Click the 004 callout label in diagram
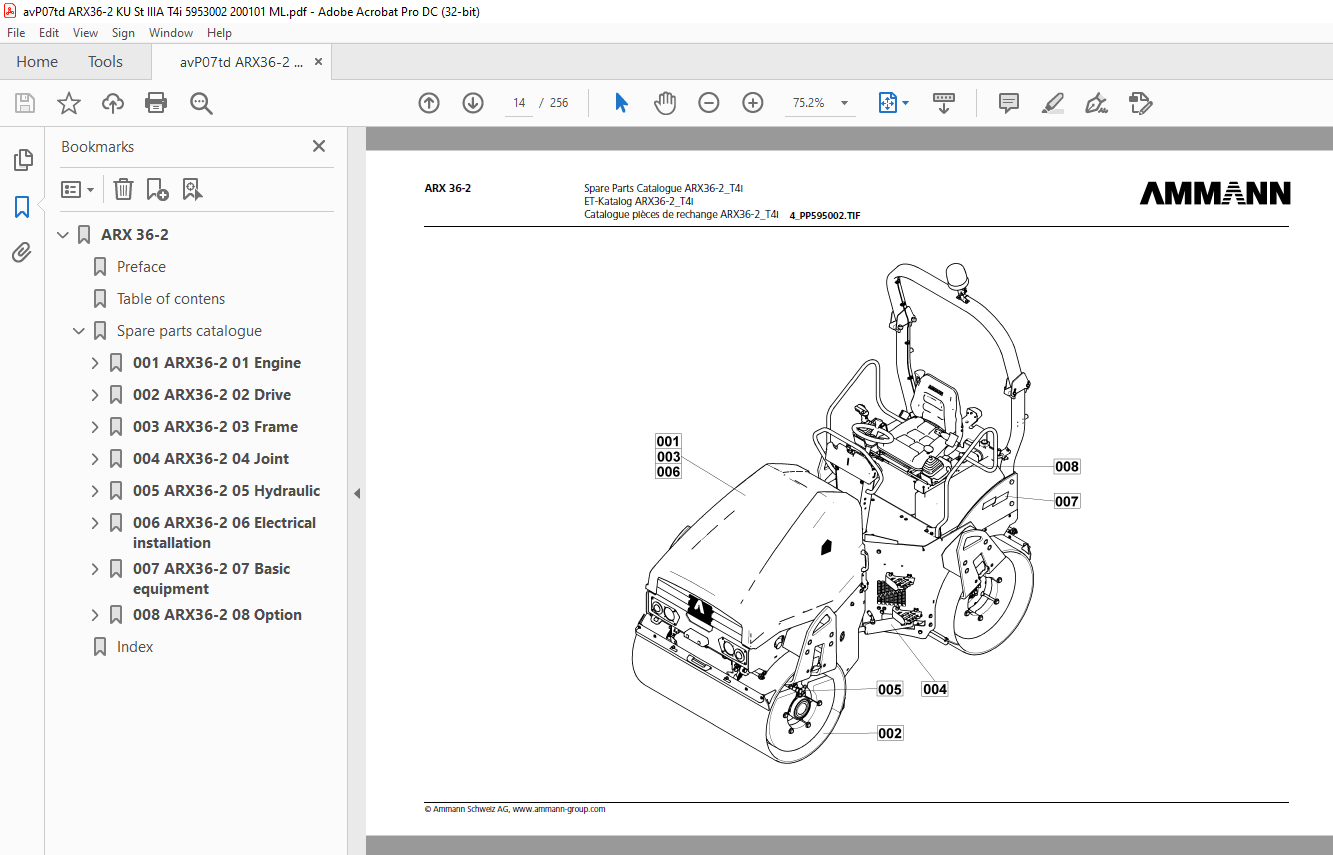This screenshot has width=1333, height=855. [x=935, y=689]
